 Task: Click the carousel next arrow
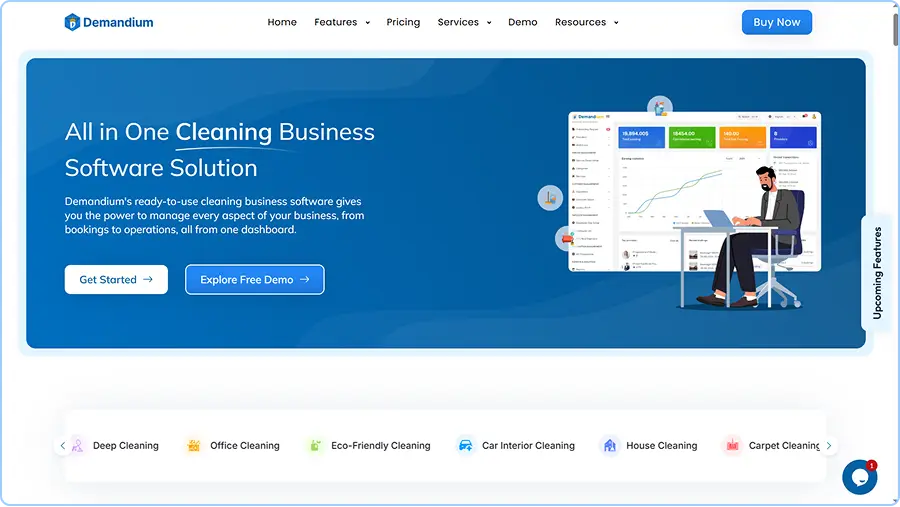(x=829, y=446)
